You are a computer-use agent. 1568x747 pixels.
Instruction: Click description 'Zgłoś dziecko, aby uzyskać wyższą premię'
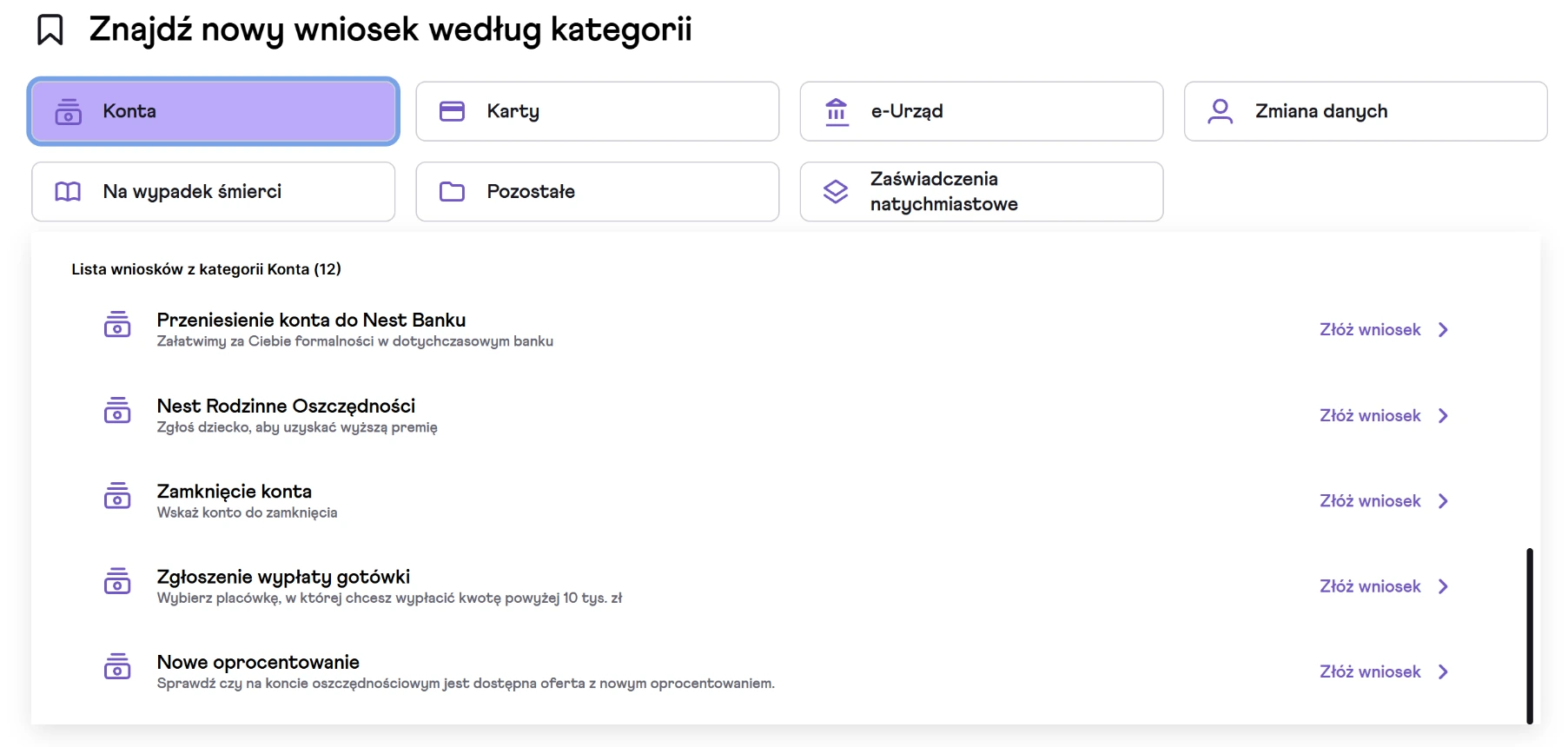coord(297,427)
